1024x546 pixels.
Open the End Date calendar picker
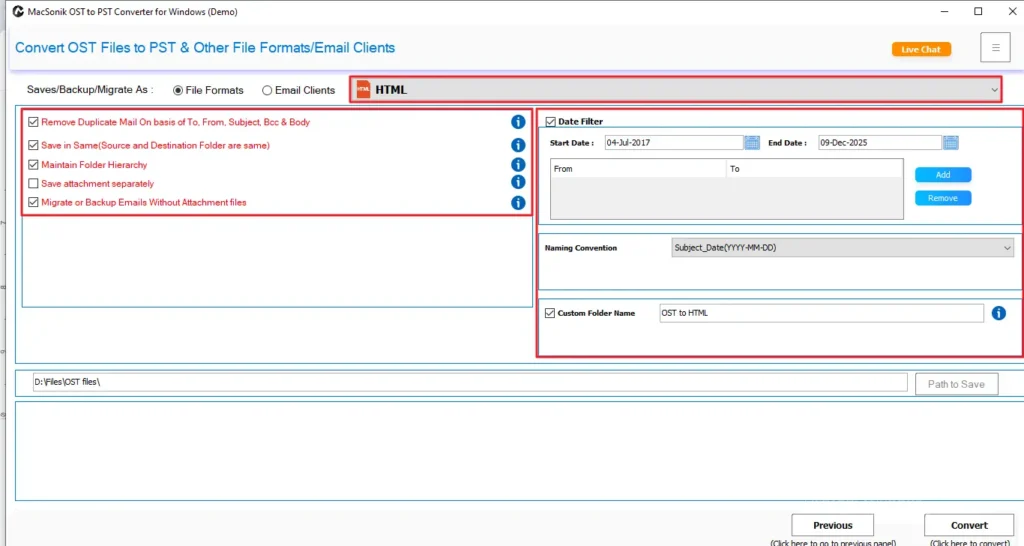click(x=951, y=143)
